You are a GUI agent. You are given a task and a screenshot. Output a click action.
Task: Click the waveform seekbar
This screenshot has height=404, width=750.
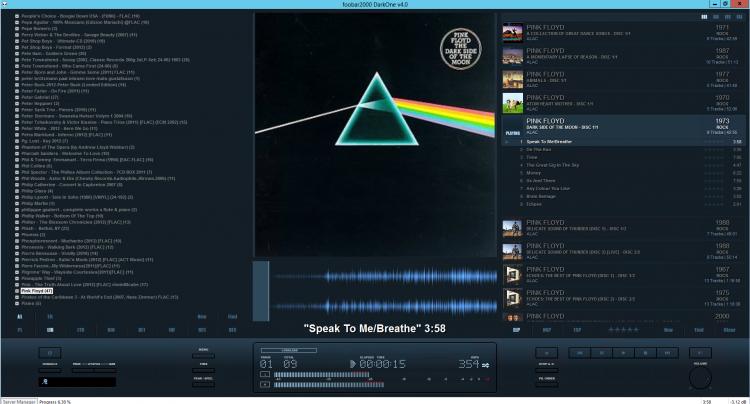pyautogui.click(x=375, y=291)
